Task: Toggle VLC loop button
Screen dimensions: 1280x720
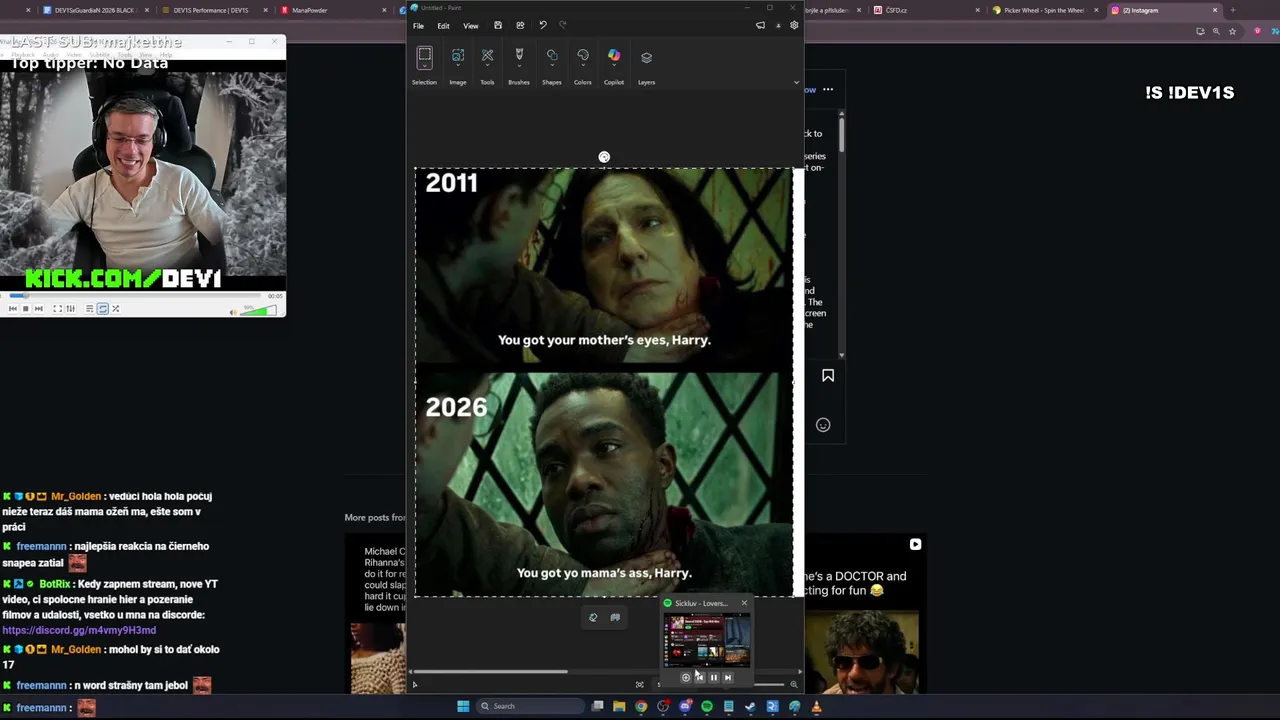Action: pyautogui.click(x=102, y=309)
